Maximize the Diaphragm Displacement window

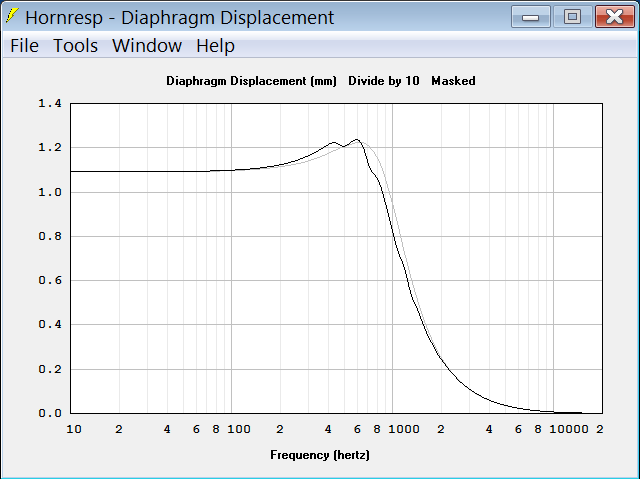(x=572, y=17)
